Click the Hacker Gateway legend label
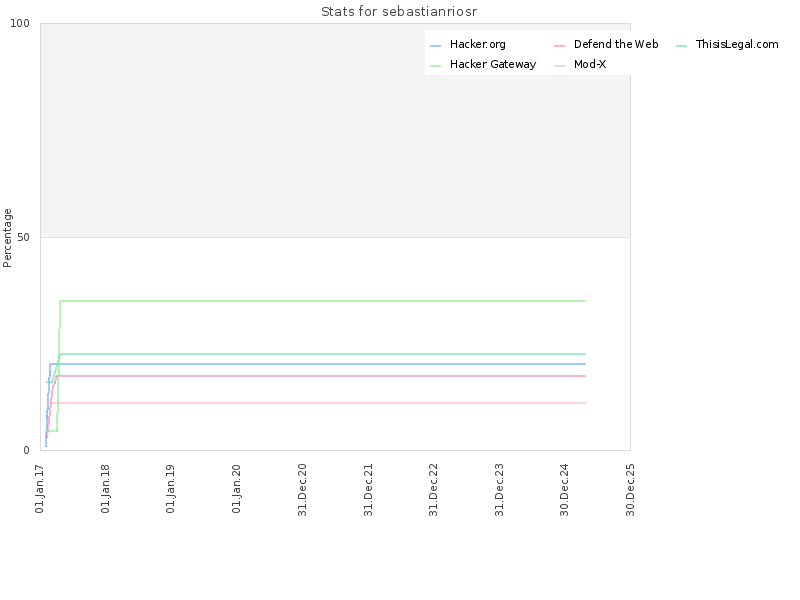Image resolution: width=800 pixels, height=600 pixels. click(x=493, y=64)
